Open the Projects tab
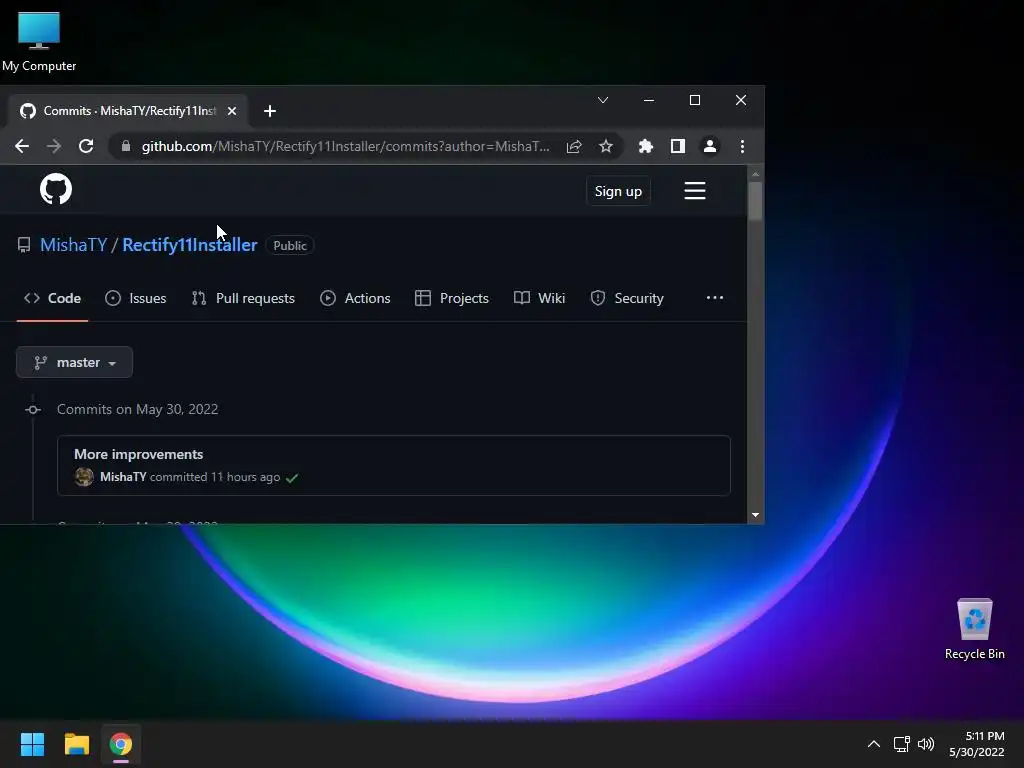1024x768 pixels. pyautogui.click(x=452, y=298)
